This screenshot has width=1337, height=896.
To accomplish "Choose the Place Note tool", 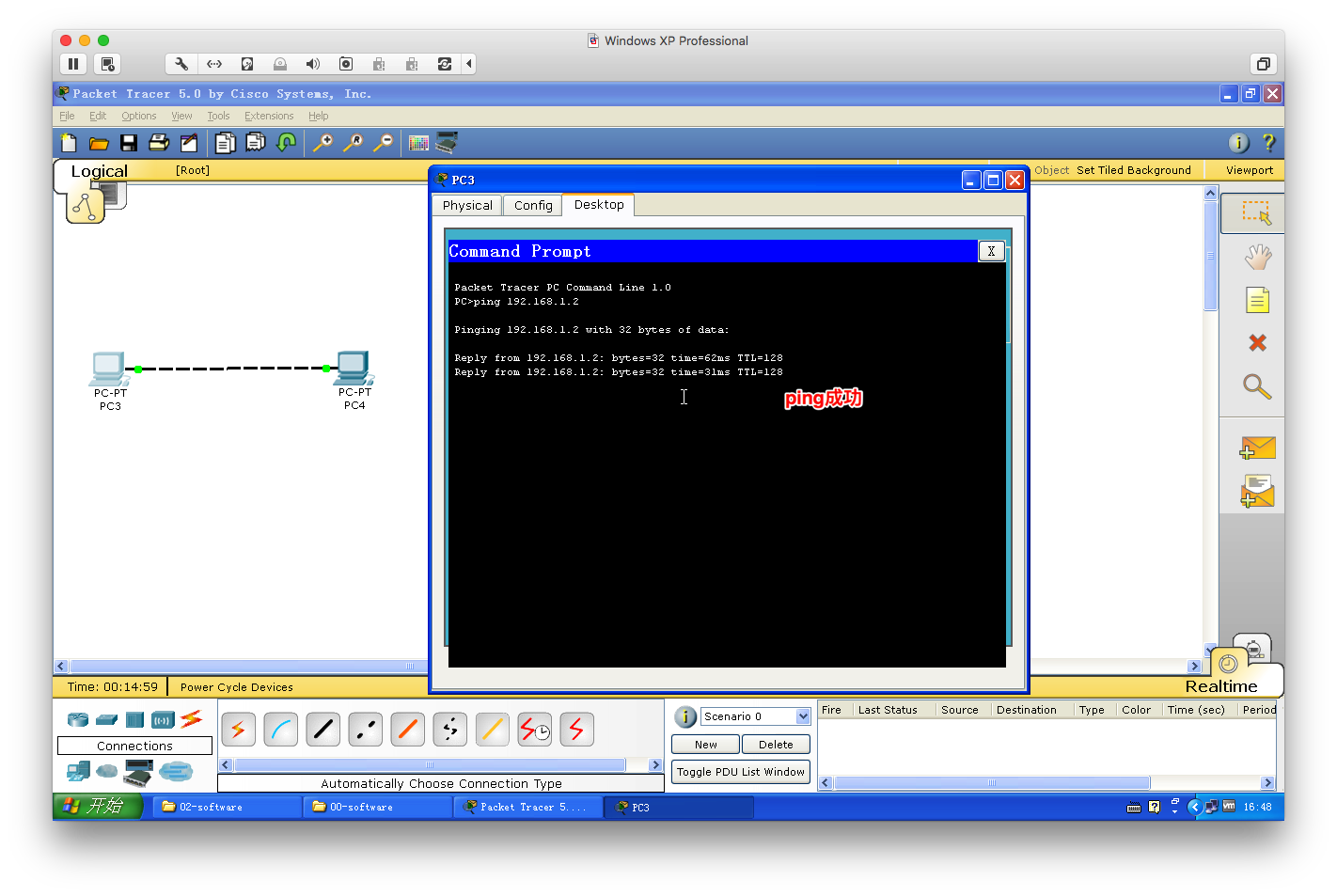I will click(1257, 300).
